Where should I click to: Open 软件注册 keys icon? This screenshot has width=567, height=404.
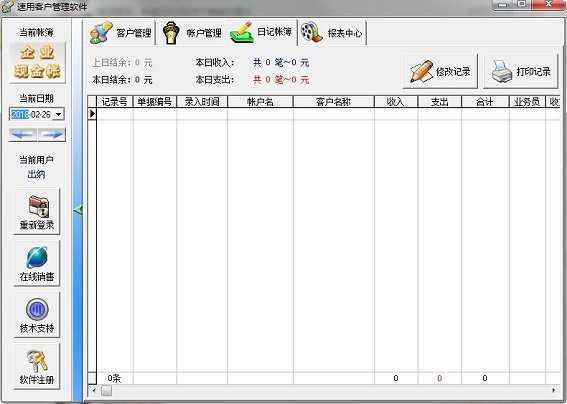click(x=37, y=367)
